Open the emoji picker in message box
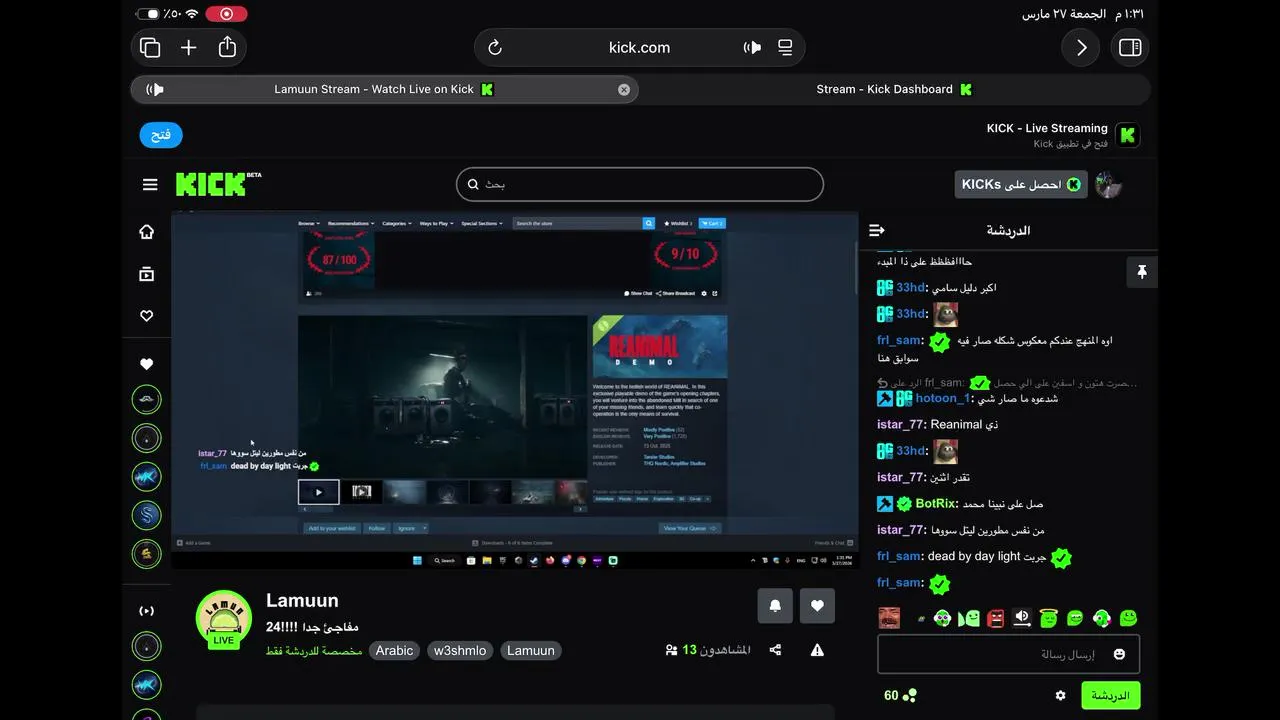This screenshot has width=1280, height=720. click(1119, 654)
